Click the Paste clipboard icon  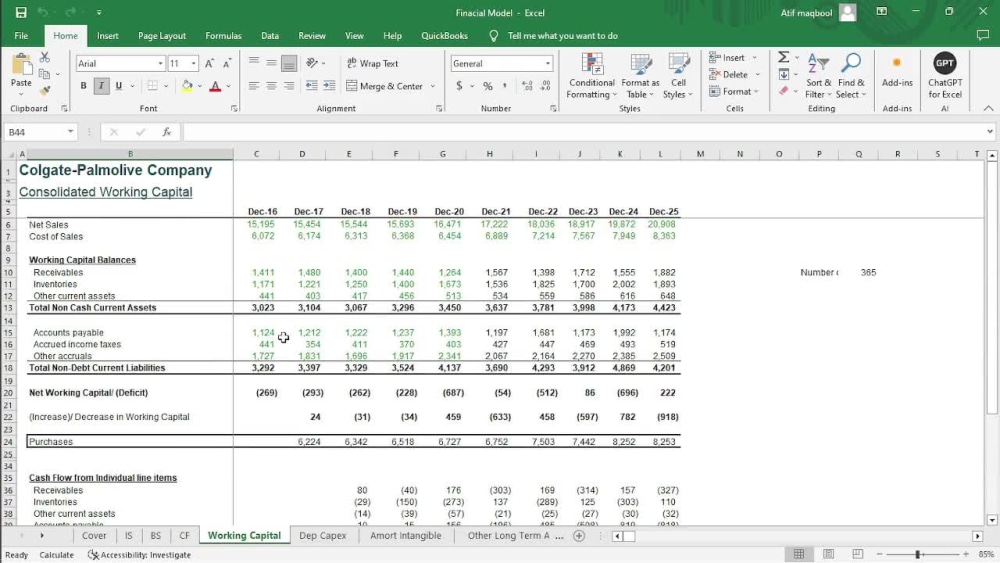pyautogui.click(x=21, y=65)
